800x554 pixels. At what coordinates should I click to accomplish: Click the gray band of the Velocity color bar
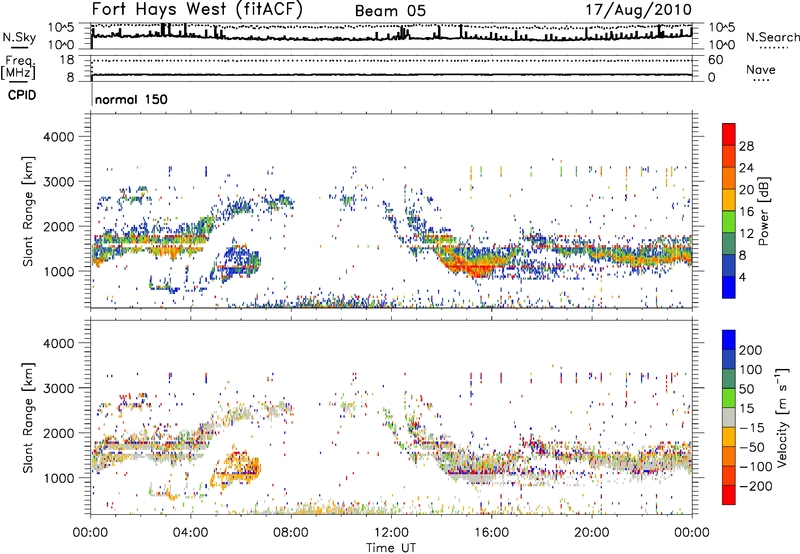coord(729,417)
